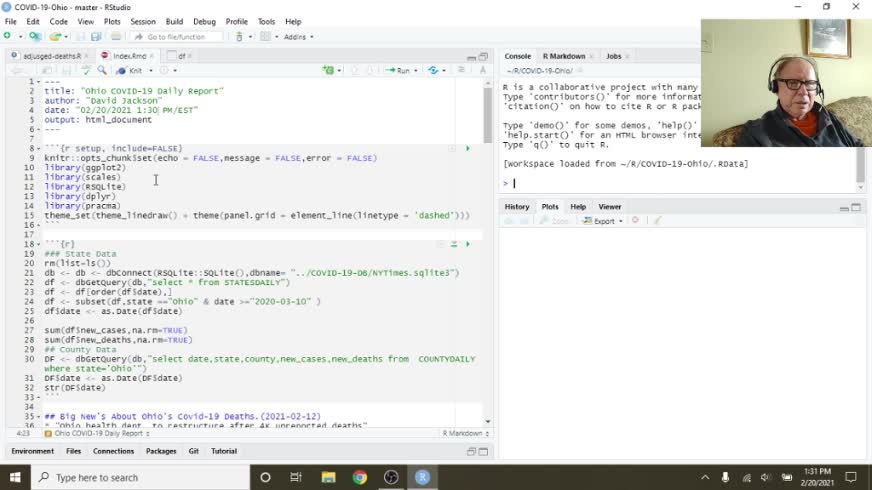
Task: Save all open documents icon
Action: click(96, 36)
